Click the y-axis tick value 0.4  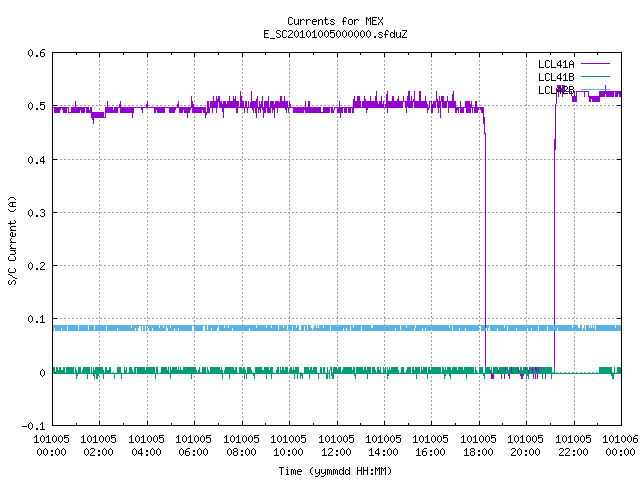[x=36, y=160]
